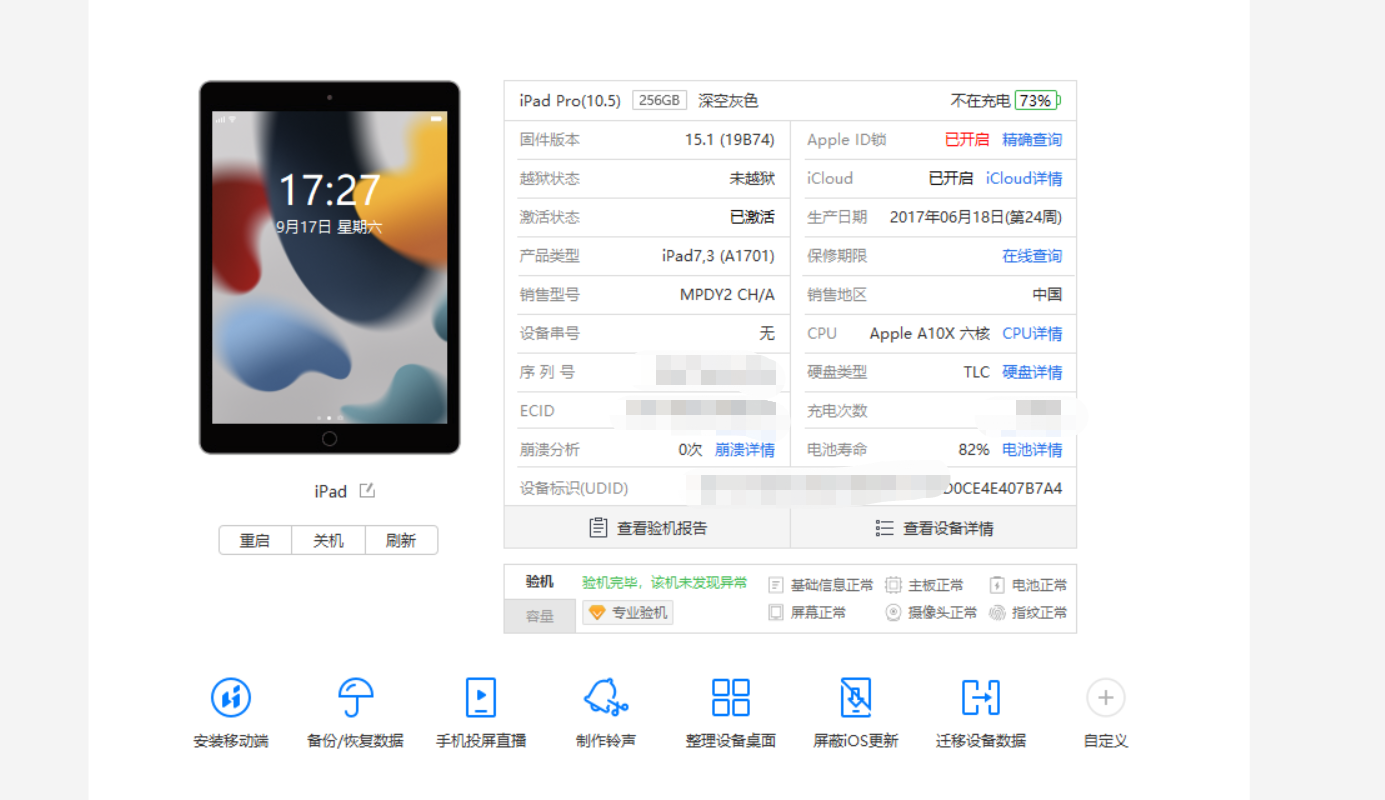Refresh device info with 刷新 button
1385x800 pixels.
click(401, 540)
